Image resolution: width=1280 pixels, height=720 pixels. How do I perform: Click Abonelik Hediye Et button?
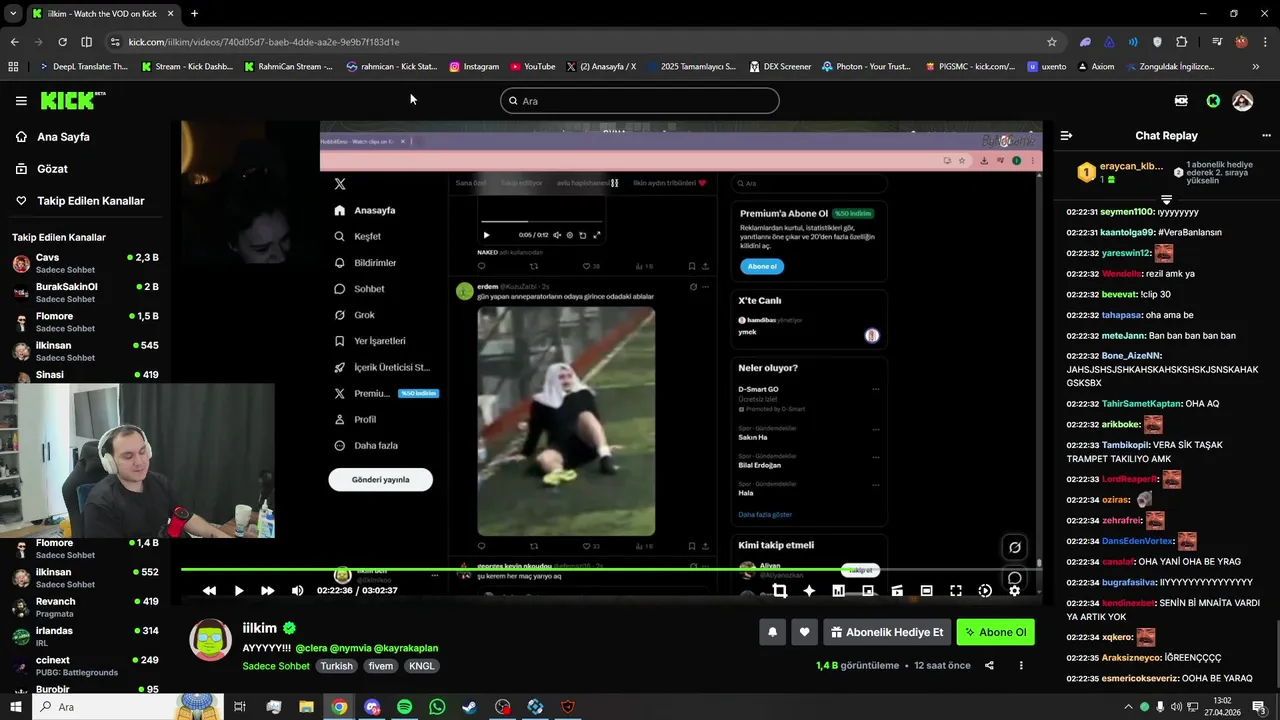pos(887,632)
